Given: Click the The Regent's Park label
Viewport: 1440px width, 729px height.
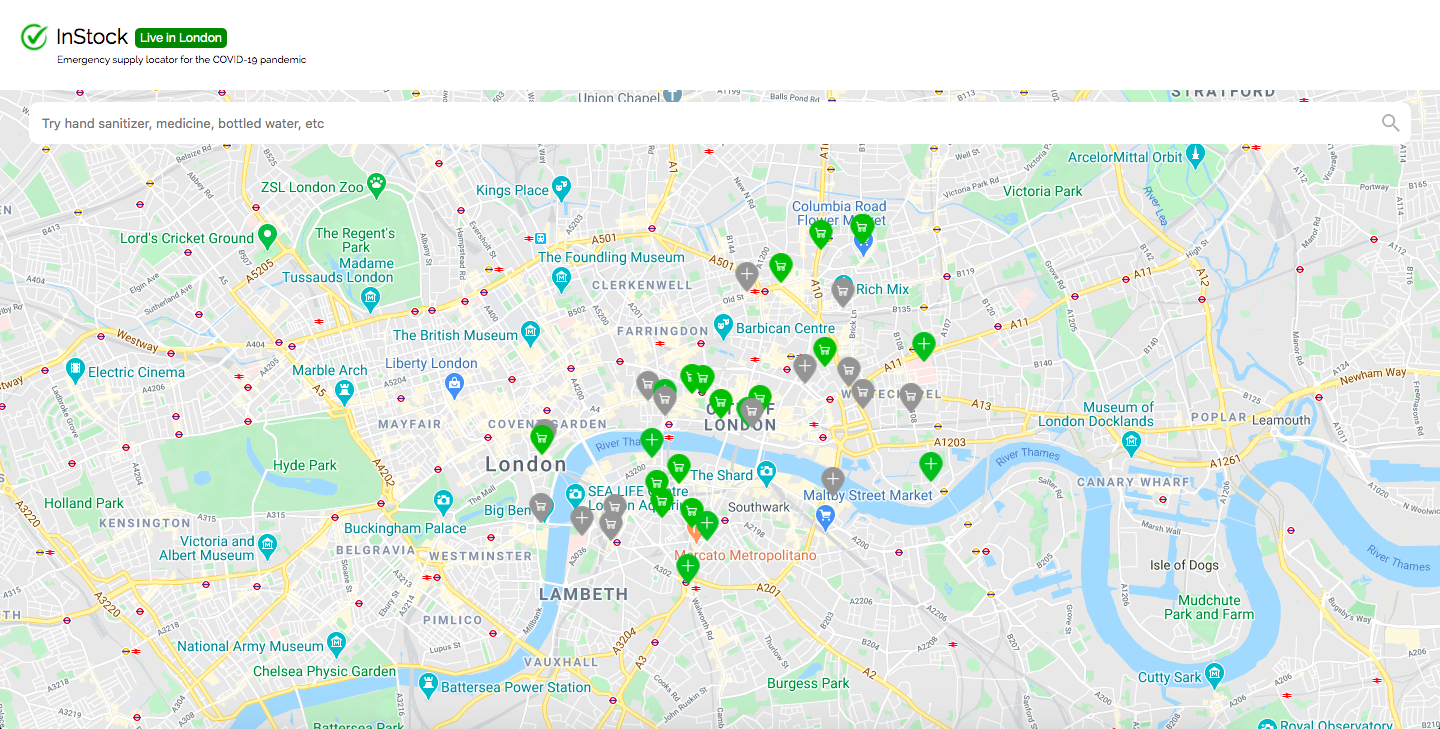Looking at the screenshot, I should pos(355,240).
